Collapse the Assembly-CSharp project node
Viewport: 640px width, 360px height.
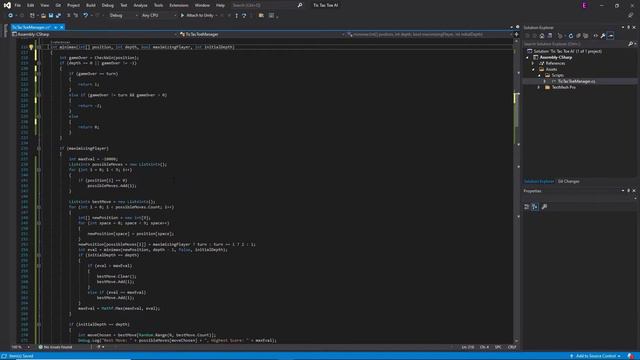tap(528, 58)
